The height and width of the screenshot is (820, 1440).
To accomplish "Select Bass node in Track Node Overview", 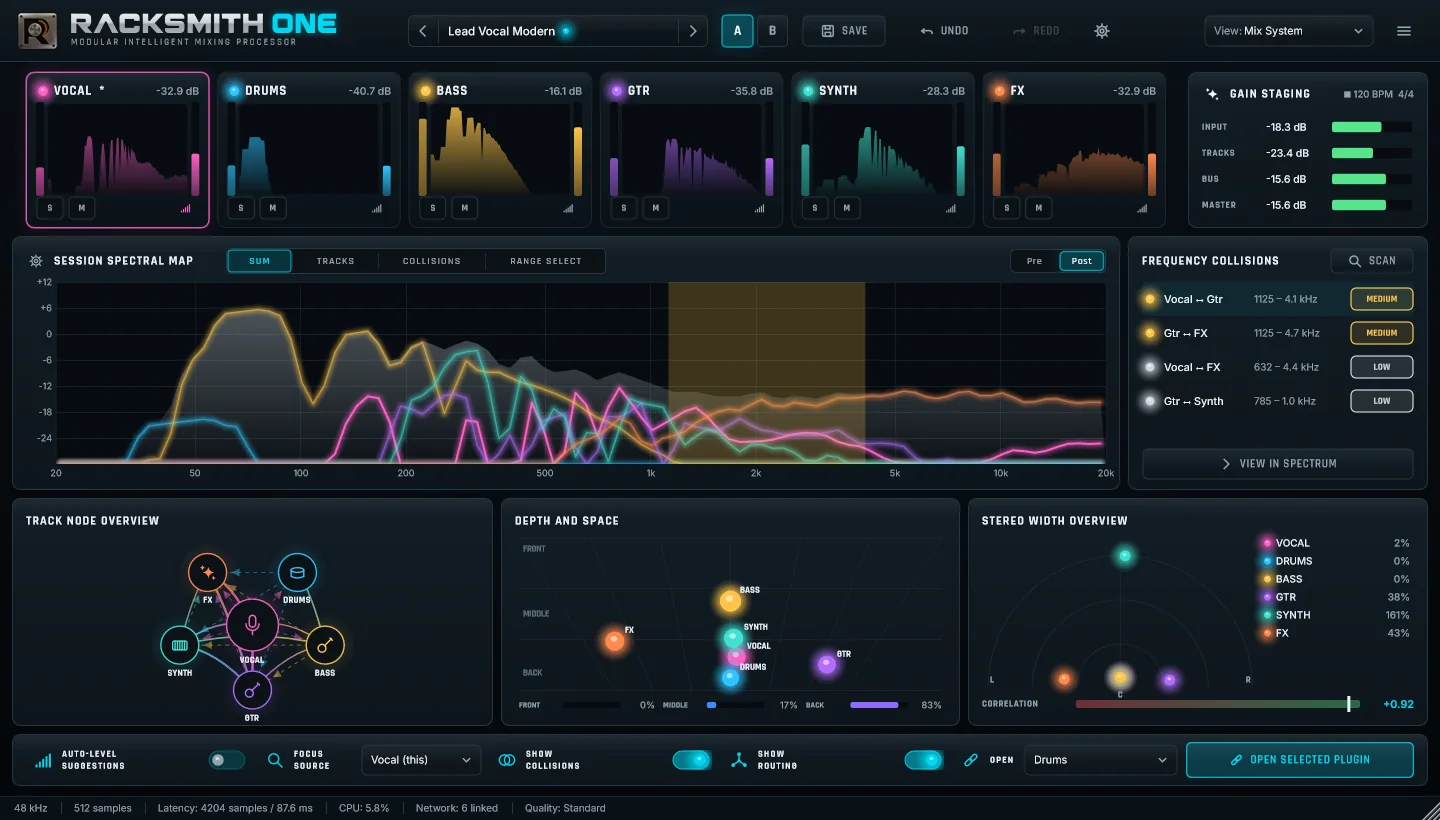I will [324, 646].
